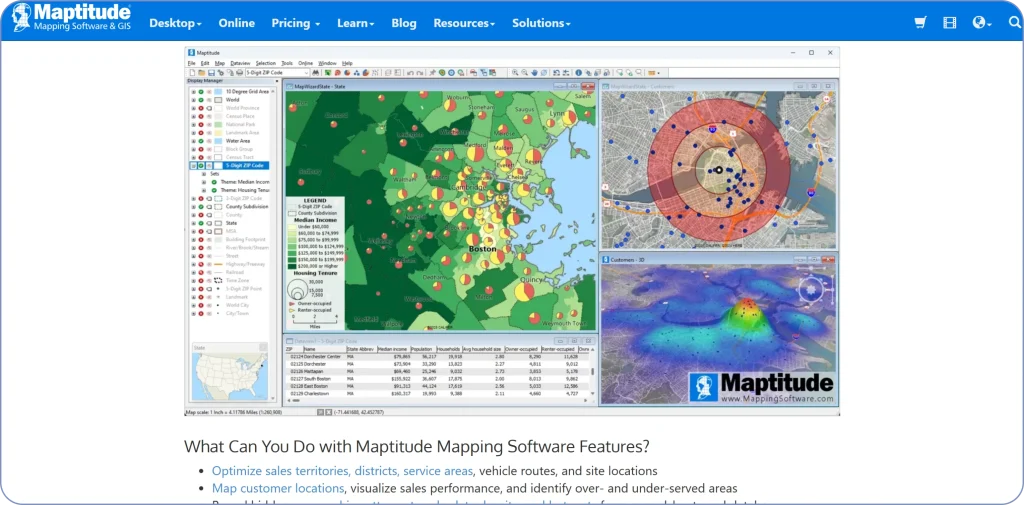Screen dimensions: 1024x505
Task: Open the Selection menu in Maptitude
Action: pos(266,63)
